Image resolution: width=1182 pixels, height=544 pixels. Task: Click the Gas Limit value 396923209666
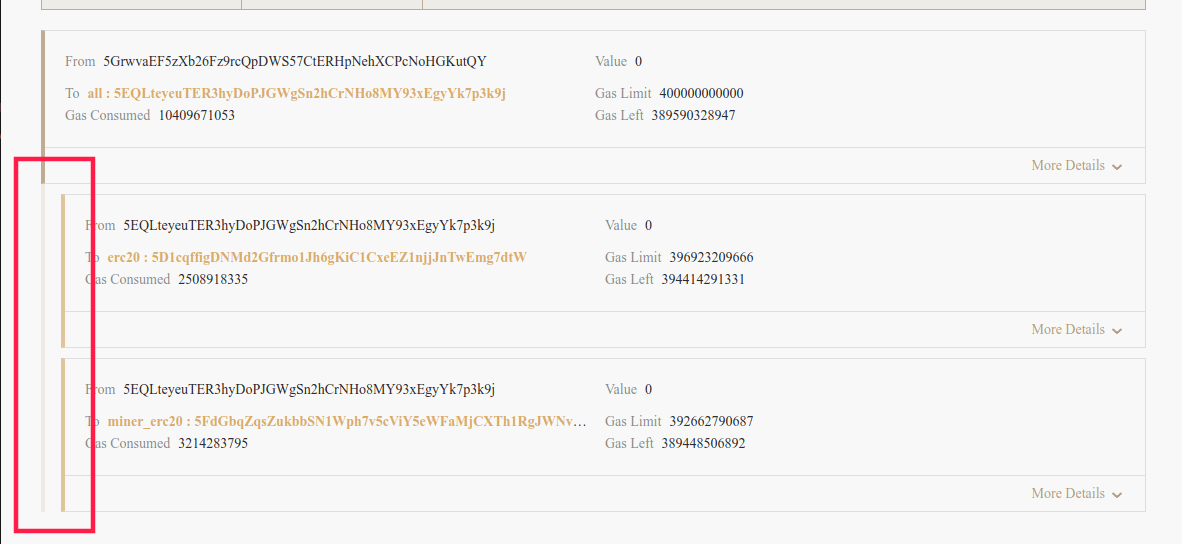[711, 257]
